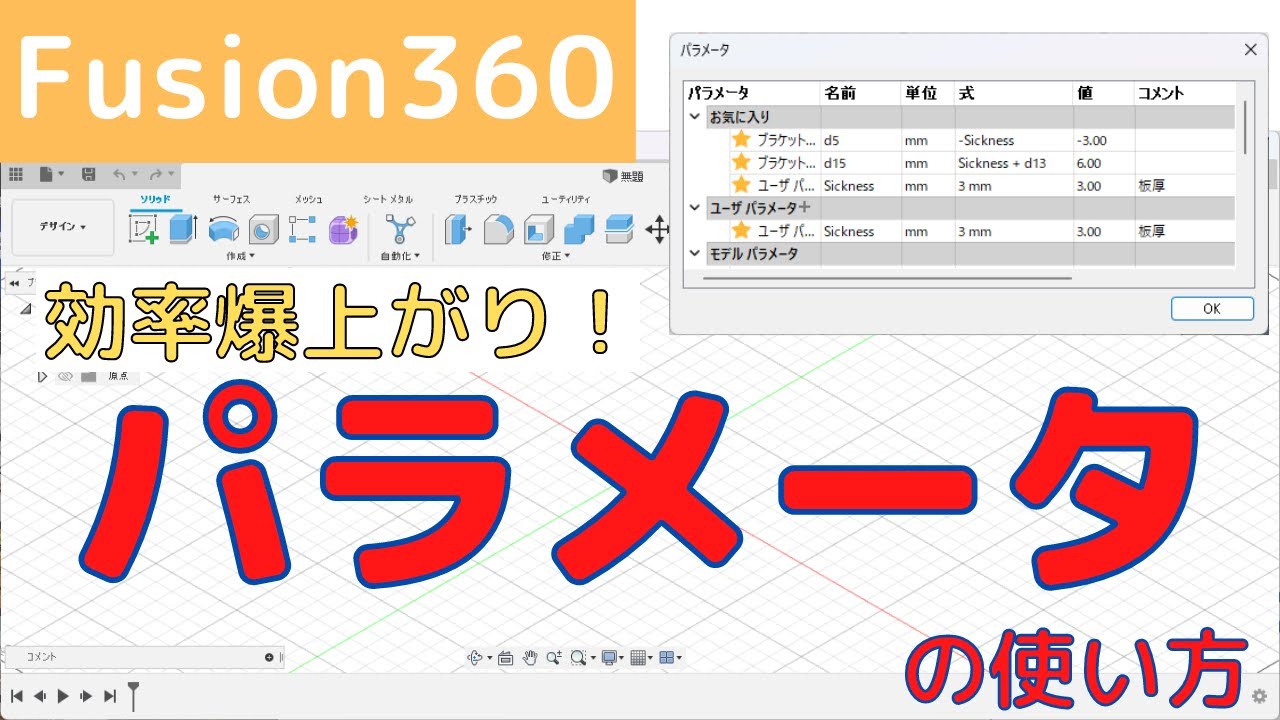
Task: Select the Create Sketch tool
Action: pyautogui.click(x=144, y=229)
